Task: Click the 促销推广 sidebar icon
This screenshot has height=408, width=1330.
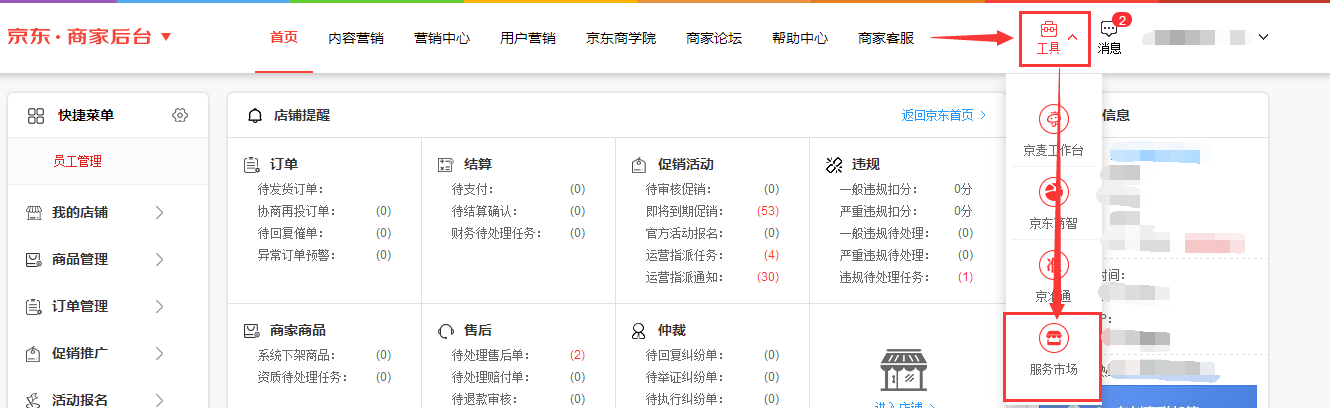Action: [33, 353]
